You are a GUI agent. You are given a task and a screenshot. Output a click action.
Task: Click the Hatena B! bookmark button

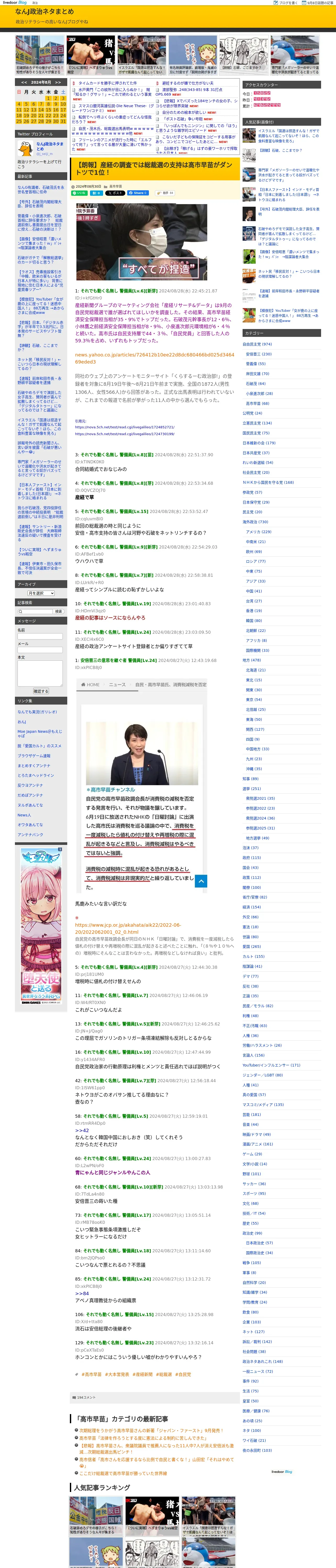(96, 193)
